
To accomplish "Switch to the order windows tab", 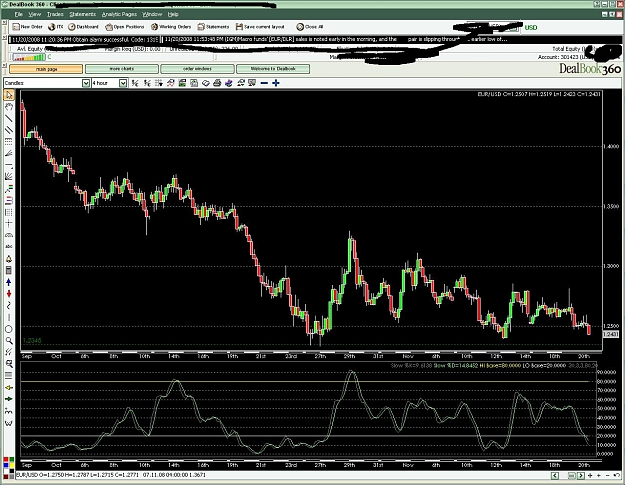I will pyautogui.click(x=197, y=69).
